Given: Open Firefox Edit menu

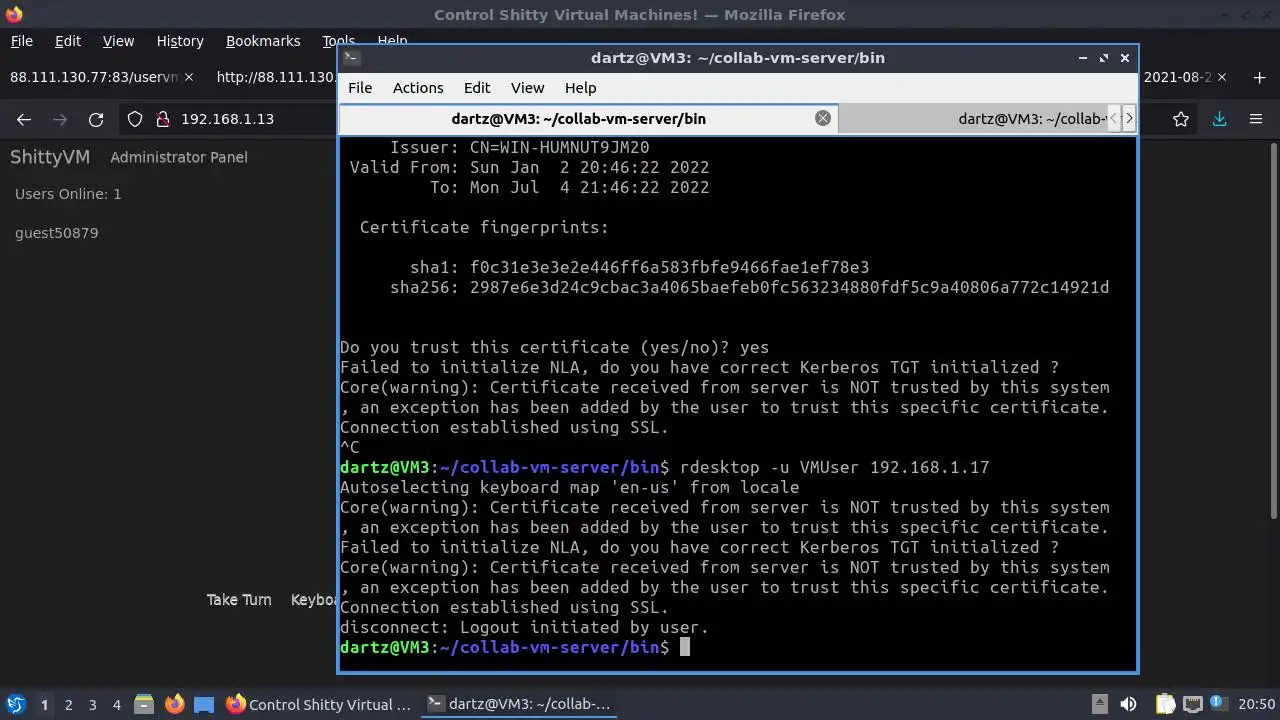Looking at the screenshot, I should (68, 41).
